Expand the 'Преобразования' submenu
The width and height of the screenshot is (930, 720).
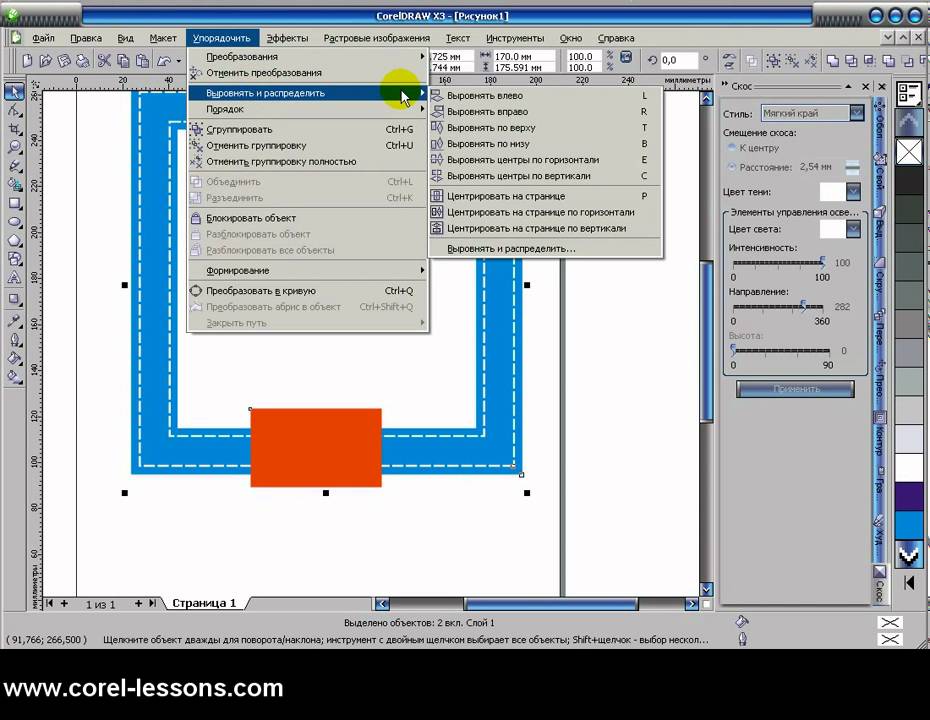[x=308, y=56]
